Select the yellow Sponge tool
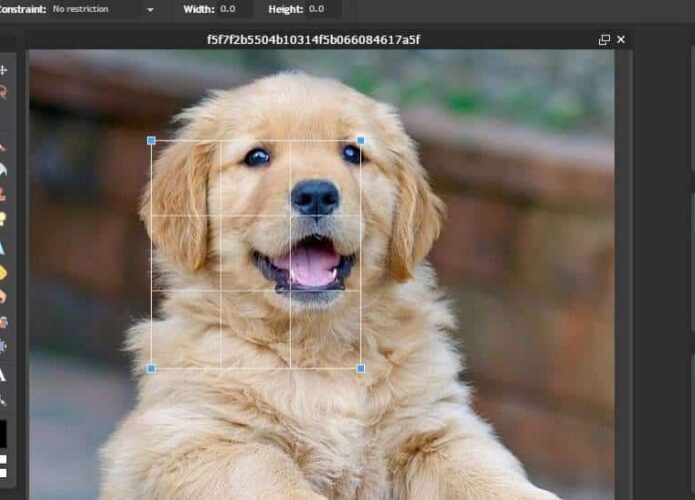 (x=3, y=273)
